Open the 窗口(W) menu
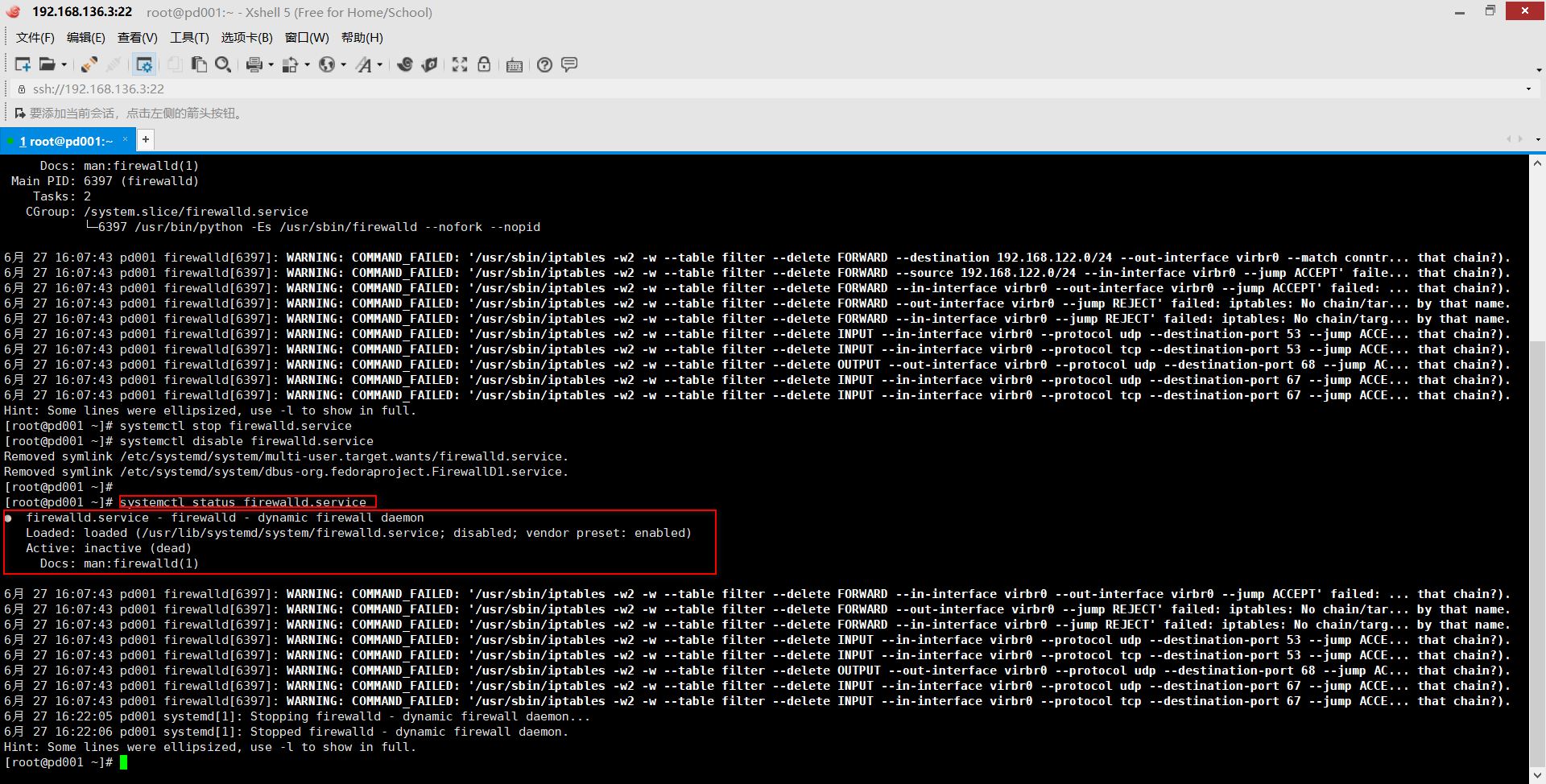Image resolution: width=1546 pixels, height=784 pixels. (x=307, y=38)
